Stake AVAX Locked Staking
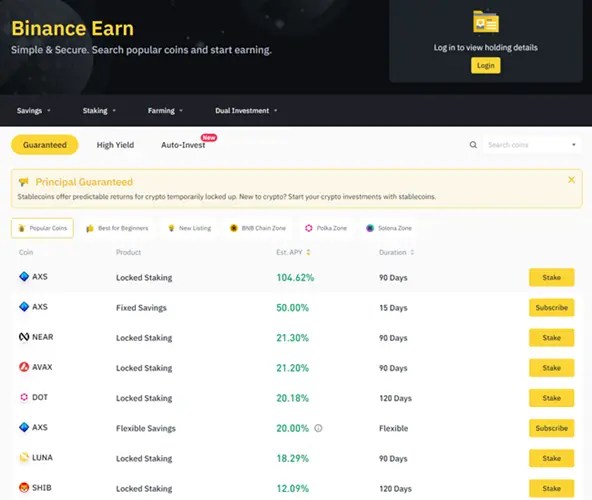Screen dimensions: 592x500 [552, 368]
